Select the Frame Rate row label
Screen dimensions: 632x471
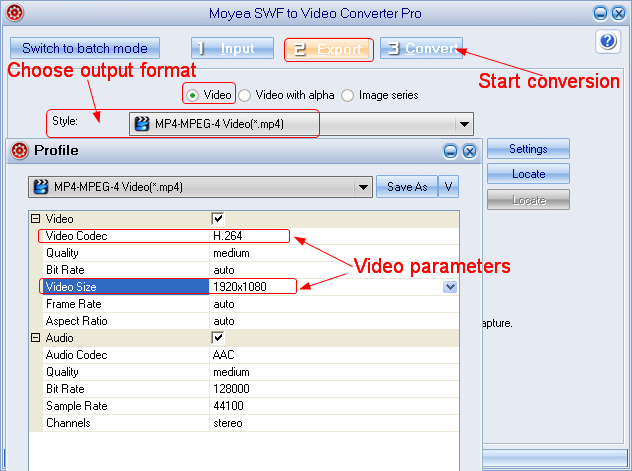[x=74, y=304]
